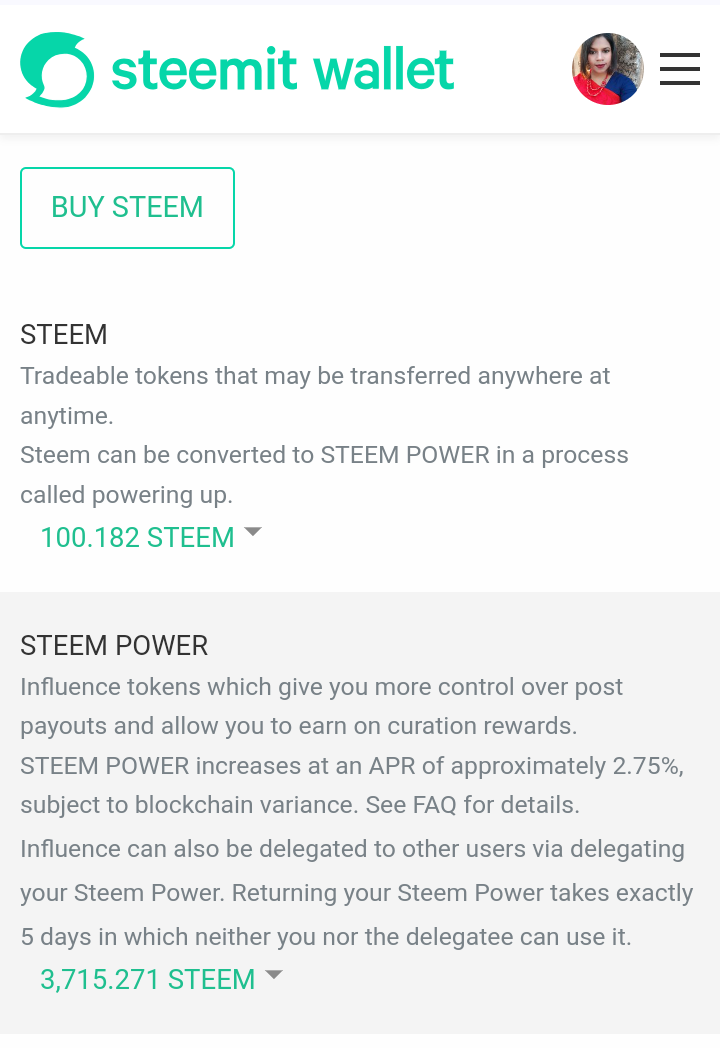Click the "payouts and allow you to earn" line
Viewport: 720px width, 1048px height.
[298, 727]
